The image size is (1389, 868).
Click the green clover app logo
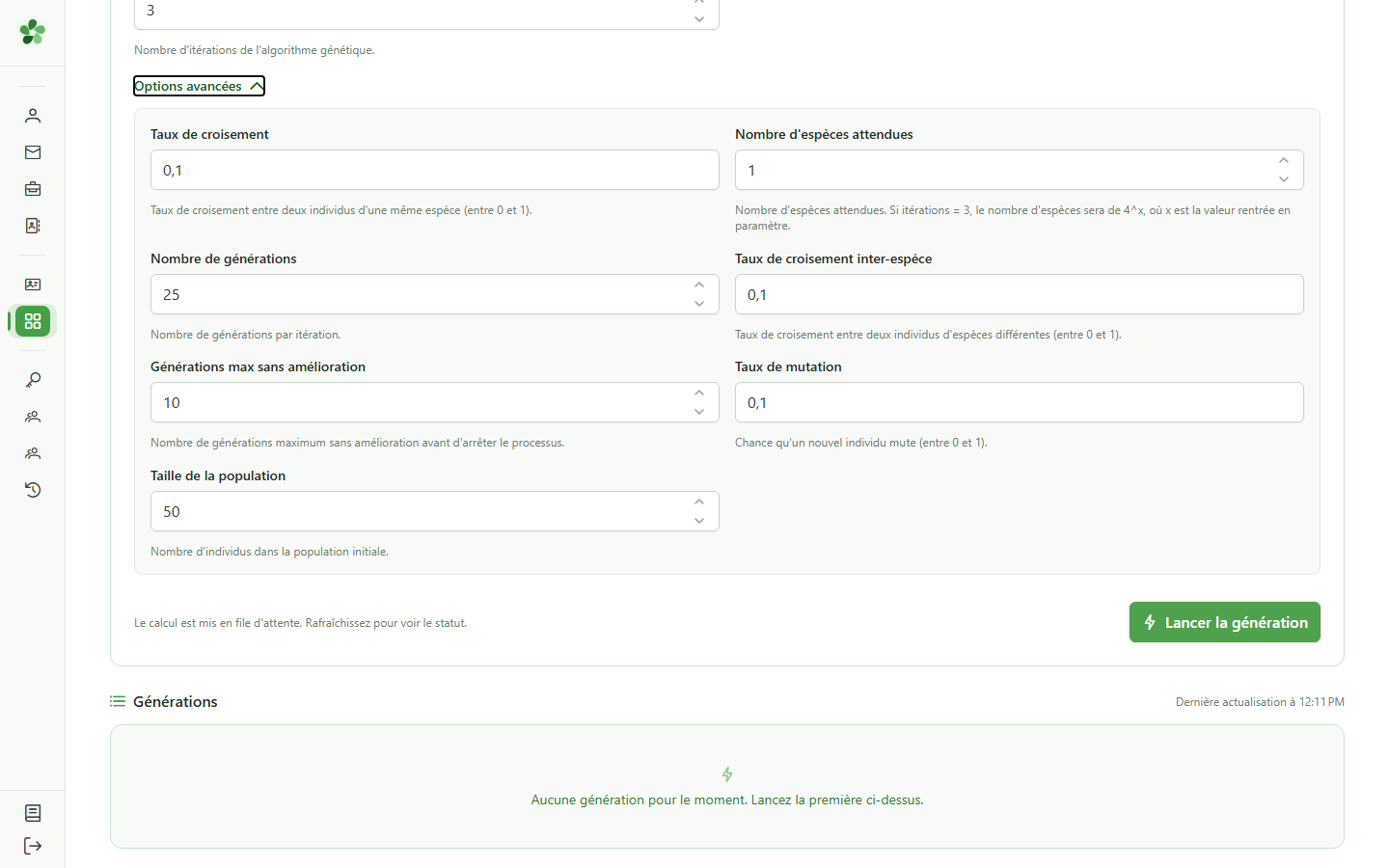click(x=33, y=32)
